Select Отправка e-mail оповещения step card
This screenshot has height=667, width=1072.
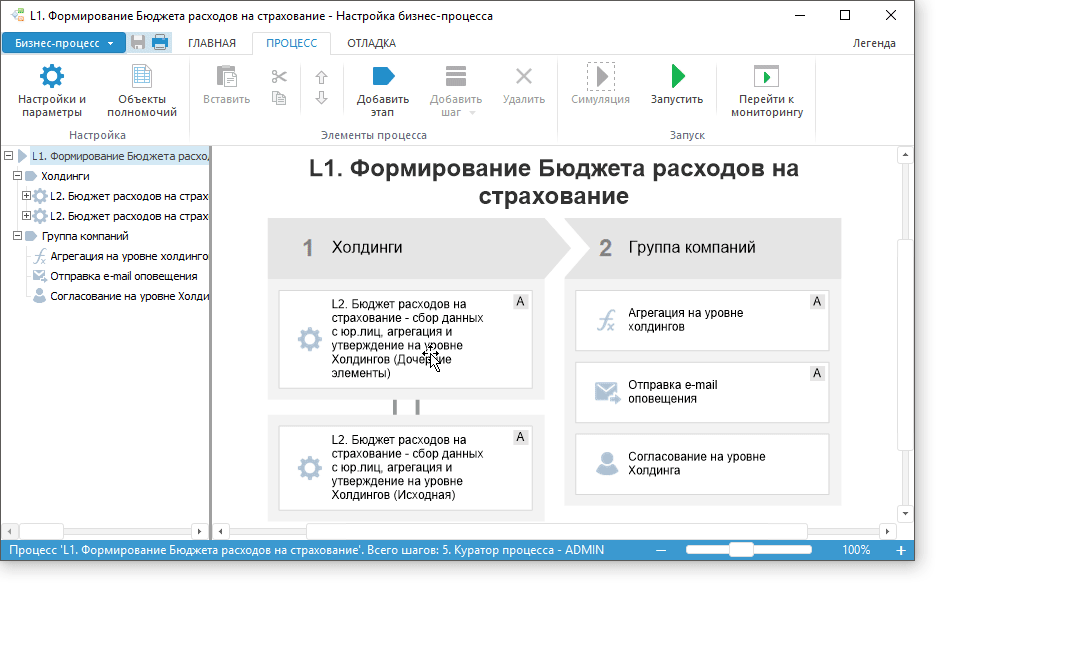702,392
